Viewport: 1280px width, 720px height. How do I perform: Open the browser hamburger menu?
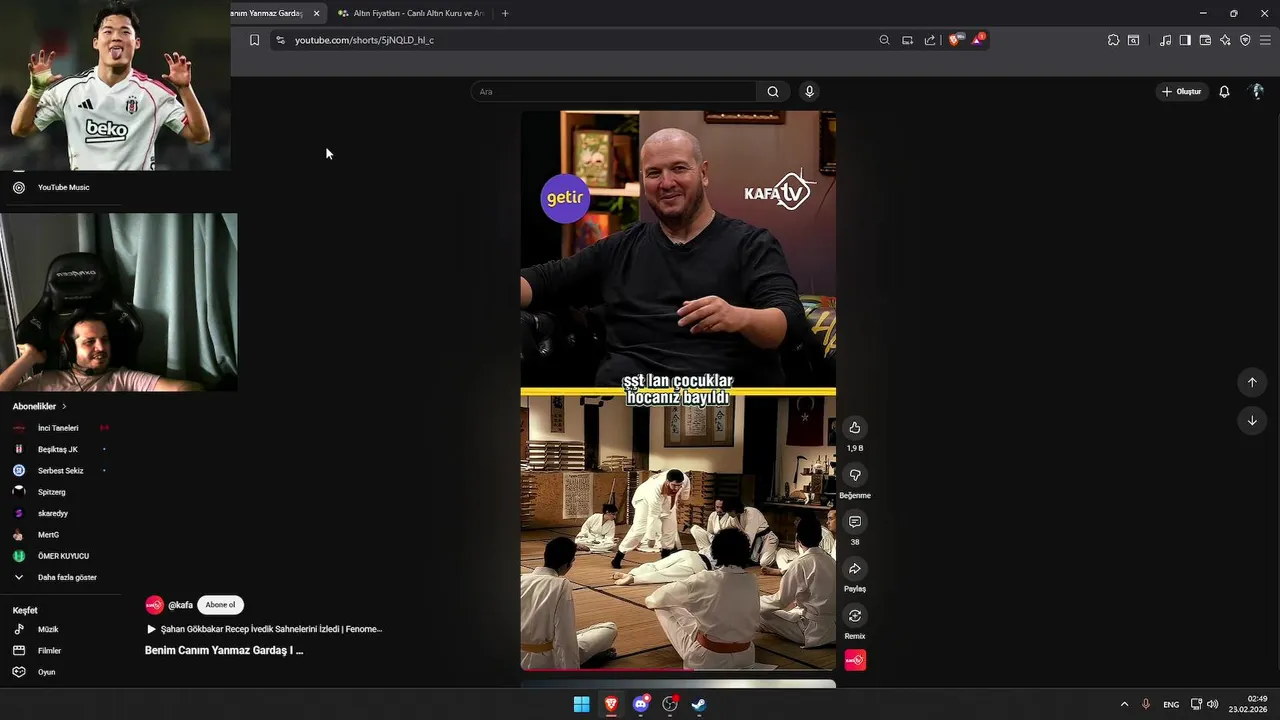[x=1265, y=40]
